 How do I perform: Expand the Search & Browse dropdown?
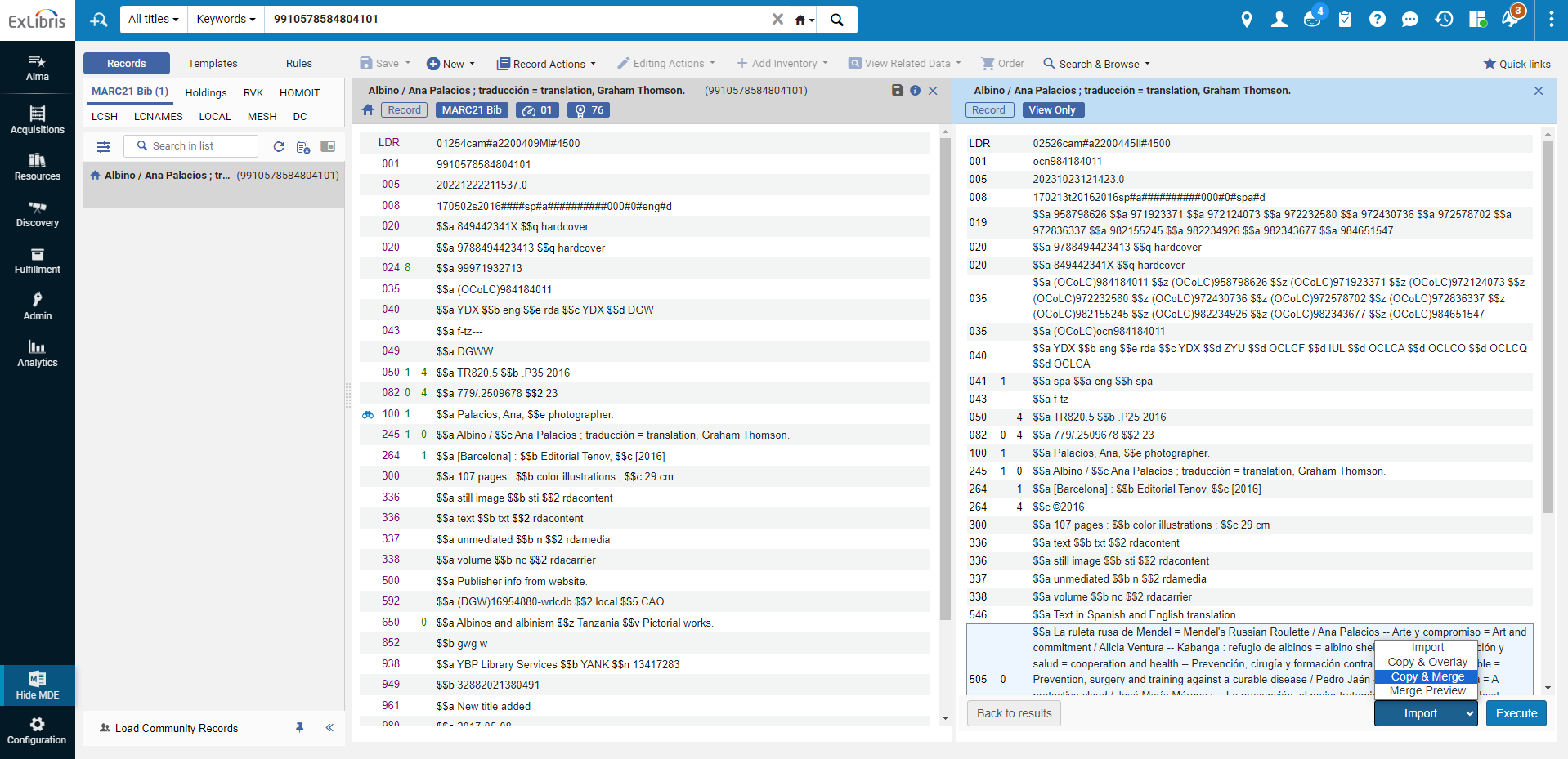(1096, 64)
